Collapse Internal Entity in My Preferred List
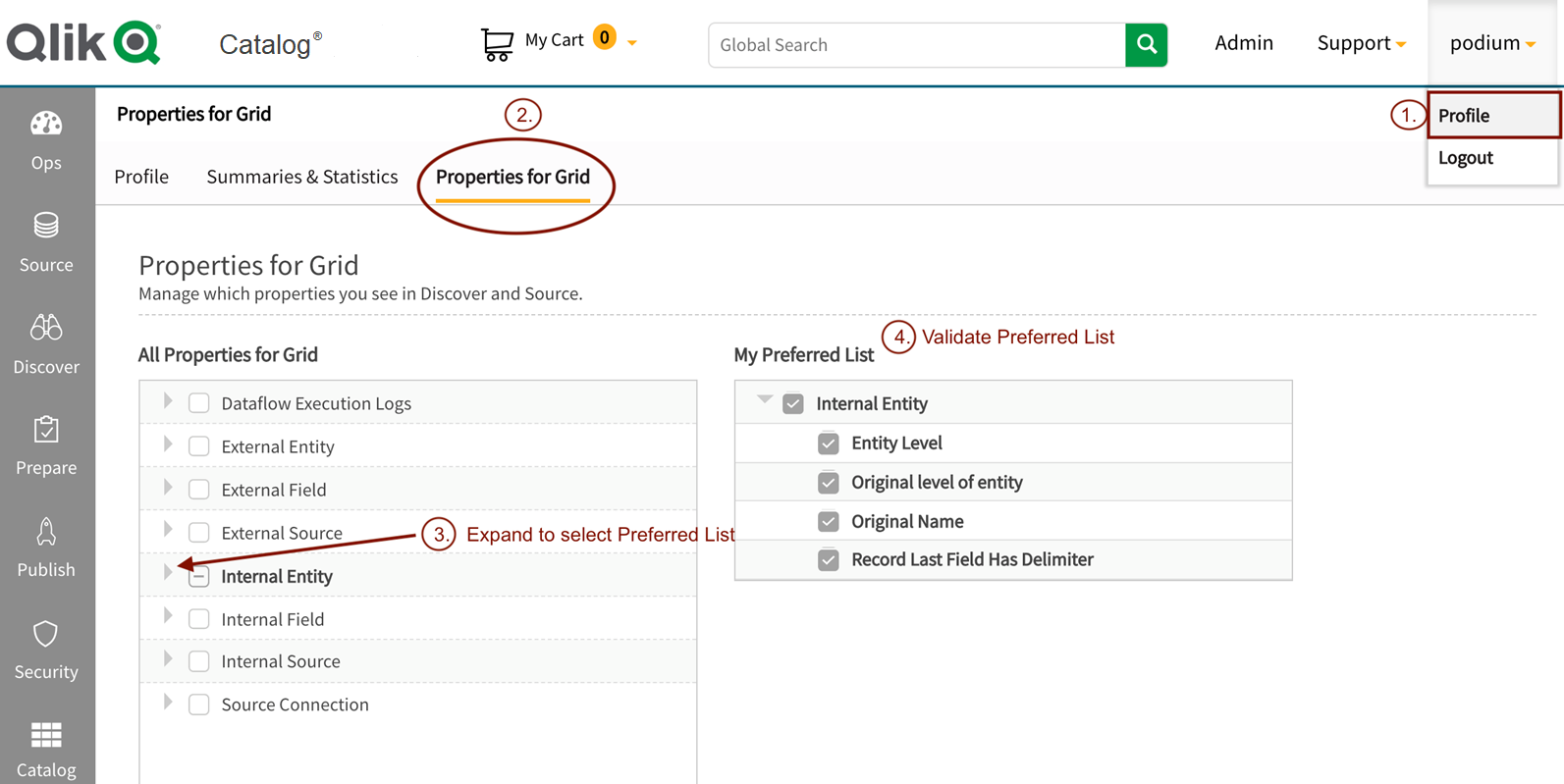1564x784 pixels. click(x=765, y=400)
